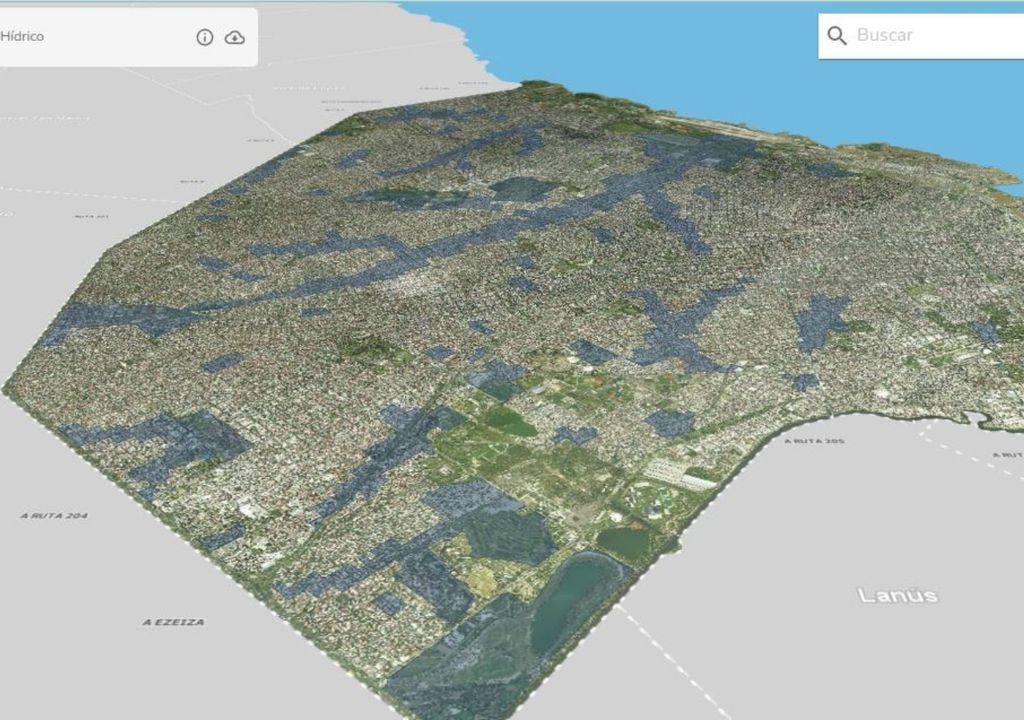The width and height of the screenshot is (1024, 720).
Task: Select the magnifying glass search icon
Action: click(x=838, y=35)
